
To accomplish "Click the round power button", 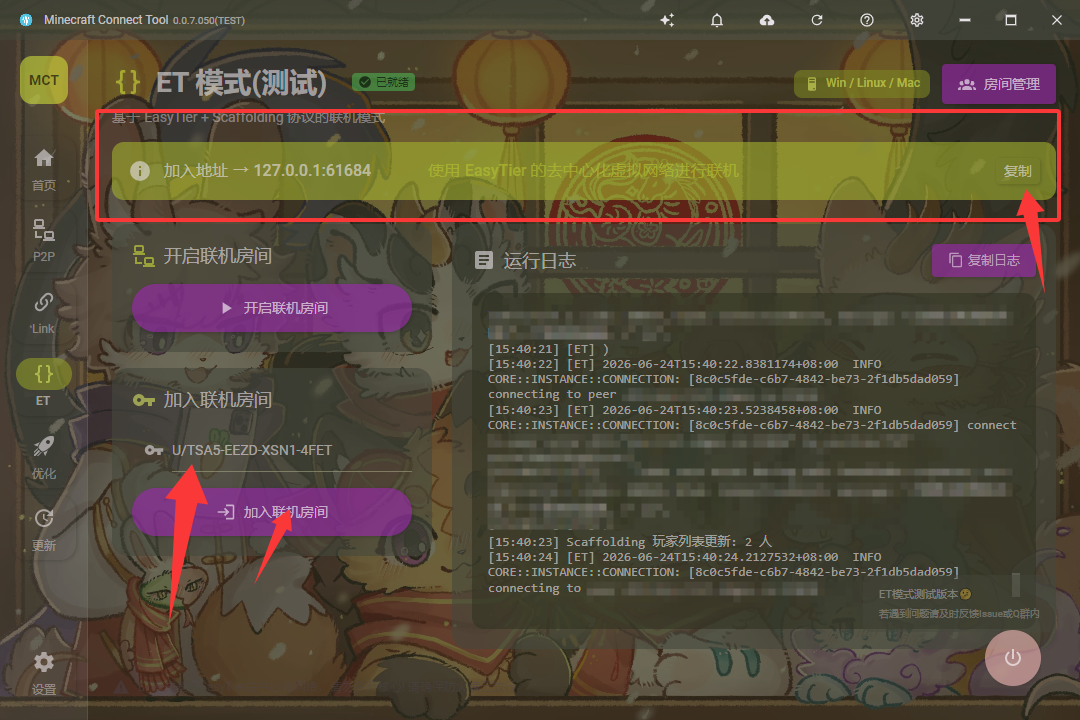I will (1012, 657).
